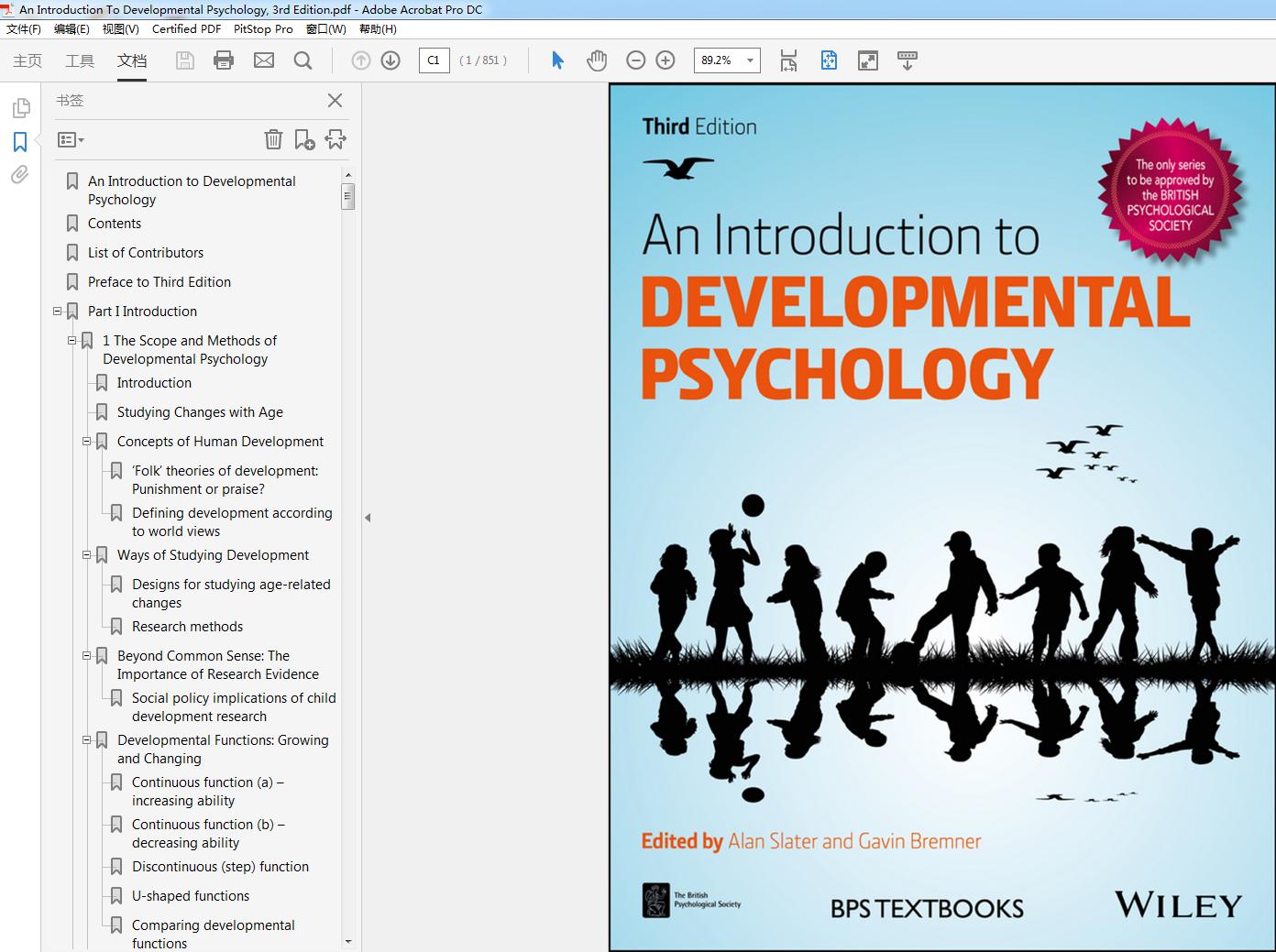Open the page thumbnails panel
Image resolution: width=1276 pixels, height=952 pixels.
click(20, 109)
